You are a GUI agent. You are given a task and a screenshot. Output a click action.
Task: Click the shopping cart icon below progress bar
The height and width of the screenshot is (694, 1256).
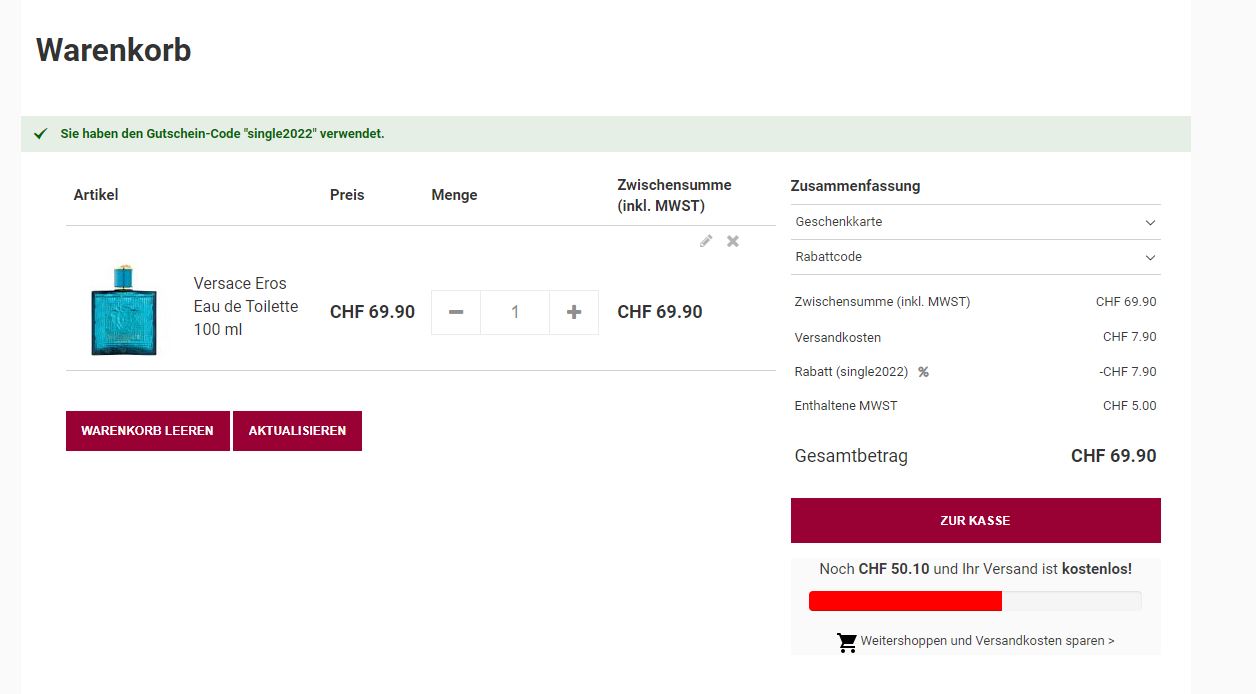click(847, 642)
